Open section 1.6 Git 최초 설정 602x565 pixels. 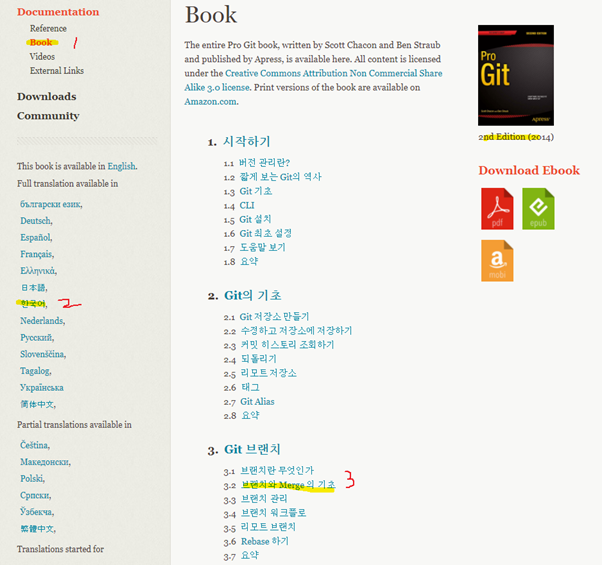click(266, 233)
